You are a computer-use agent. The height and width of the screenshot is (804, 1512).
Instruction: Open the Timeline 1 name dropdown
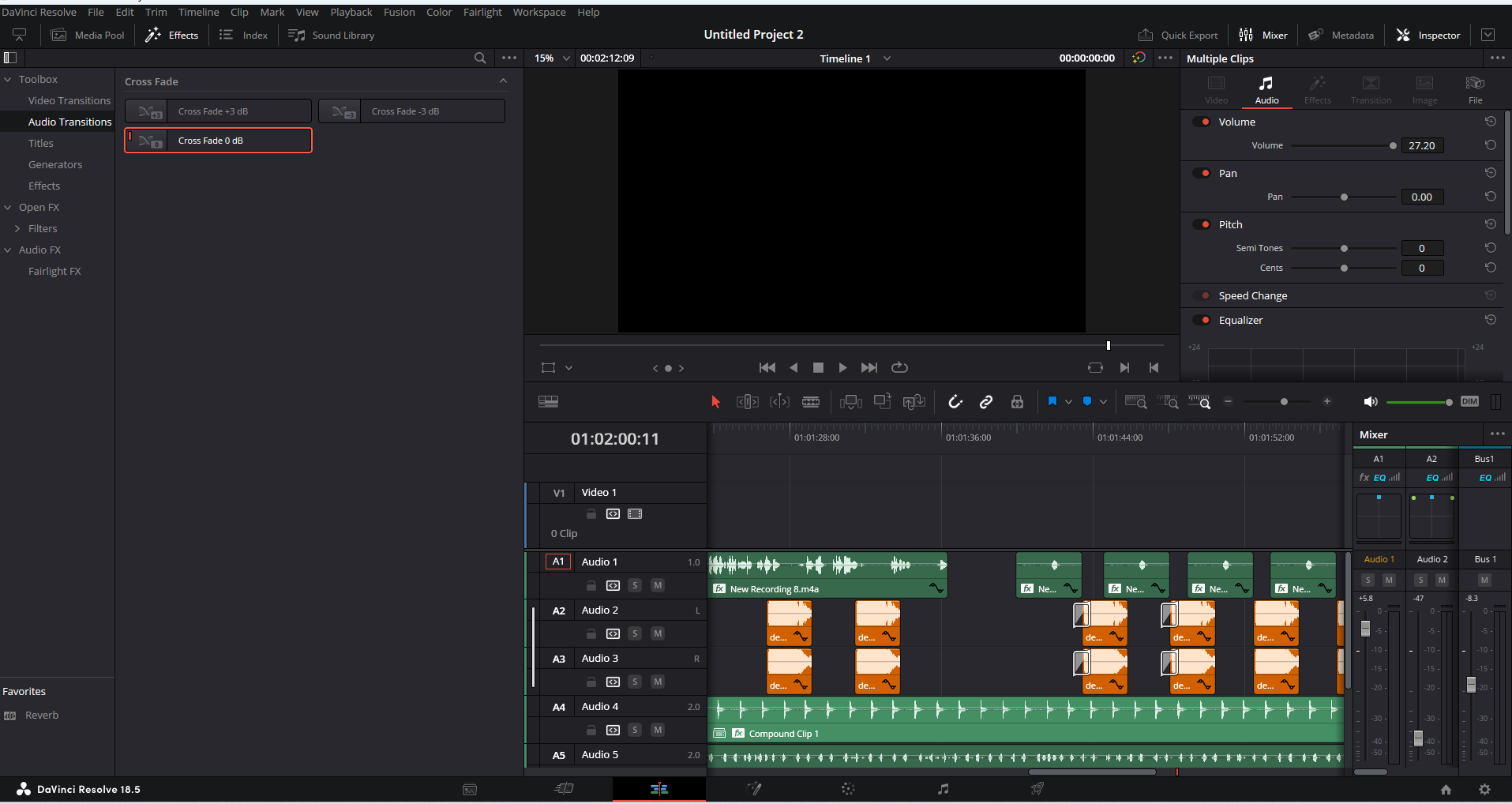point(887,58)
